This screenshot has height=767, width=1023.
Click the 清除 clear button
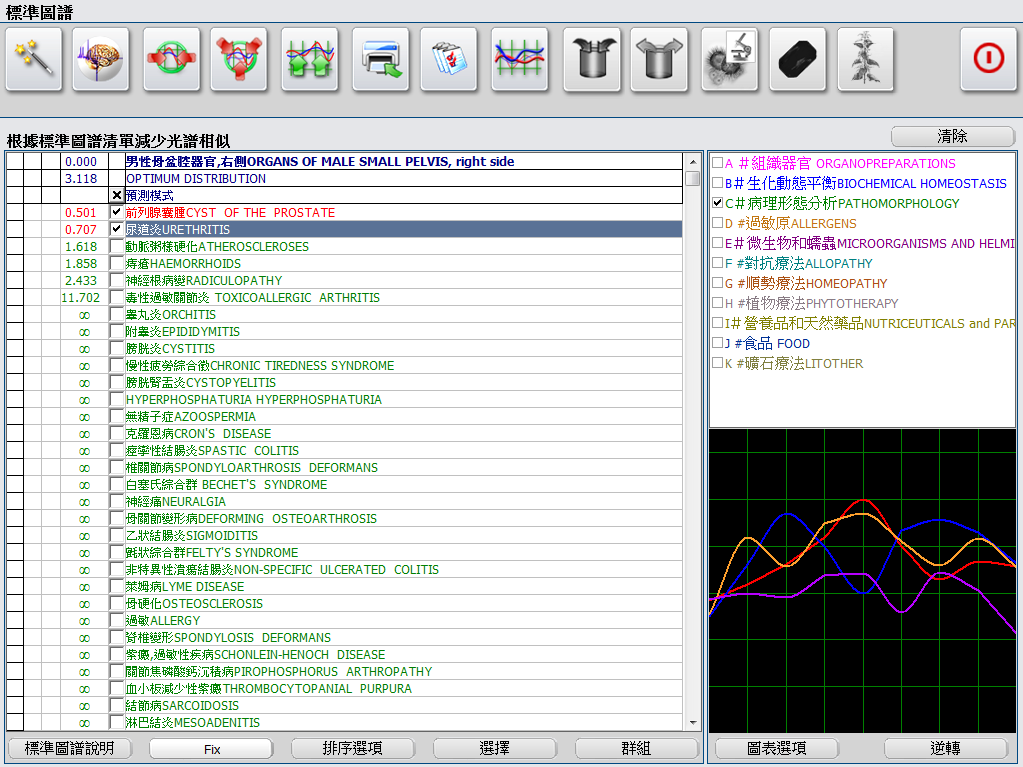click(x=952, y=136)
